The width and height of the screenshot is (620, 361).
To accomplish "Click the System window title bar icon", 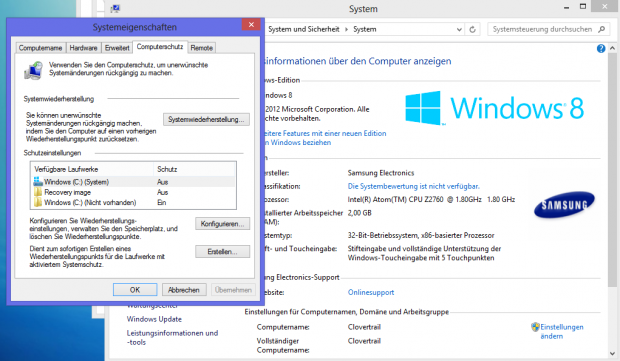I will pos(115,9).
